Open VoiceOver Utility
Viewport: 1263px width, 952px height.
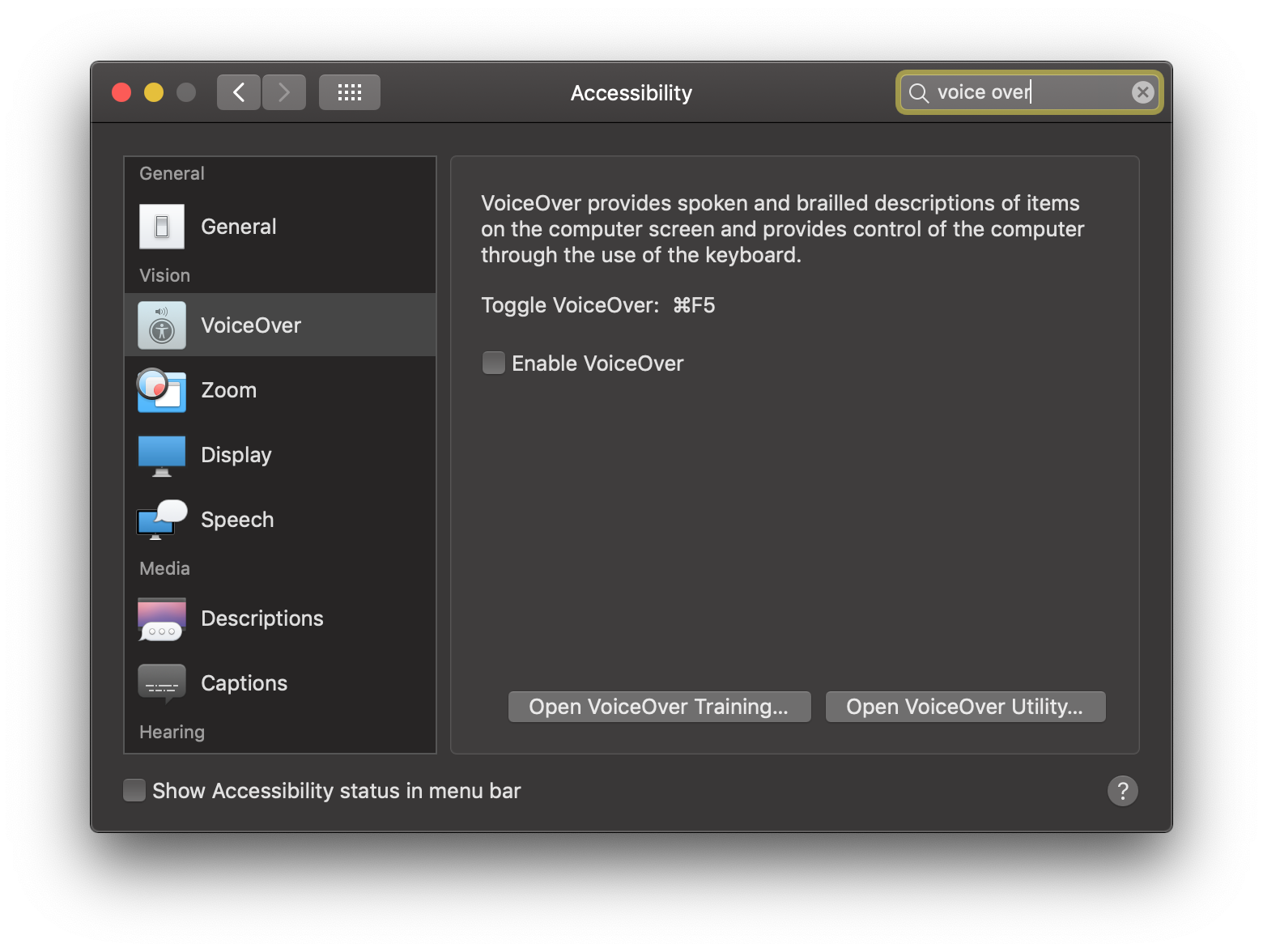(x=964, y=706)
